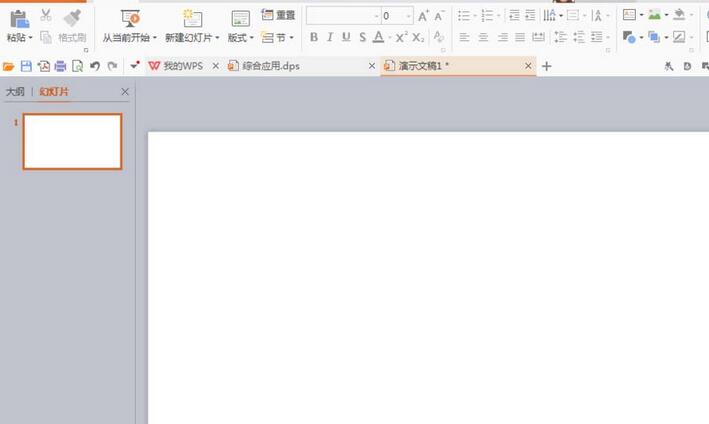Click the font name combo box
709x424 pixels.
point(343,16)
